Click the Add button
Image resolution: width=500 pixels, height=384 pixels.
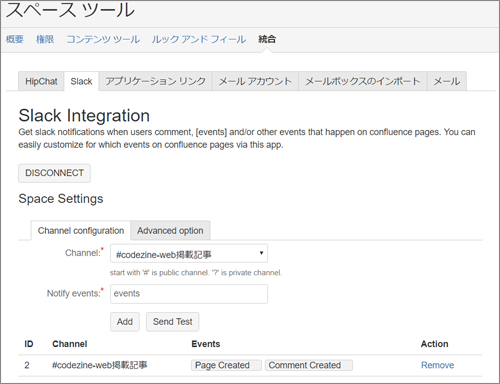point(125,322)
